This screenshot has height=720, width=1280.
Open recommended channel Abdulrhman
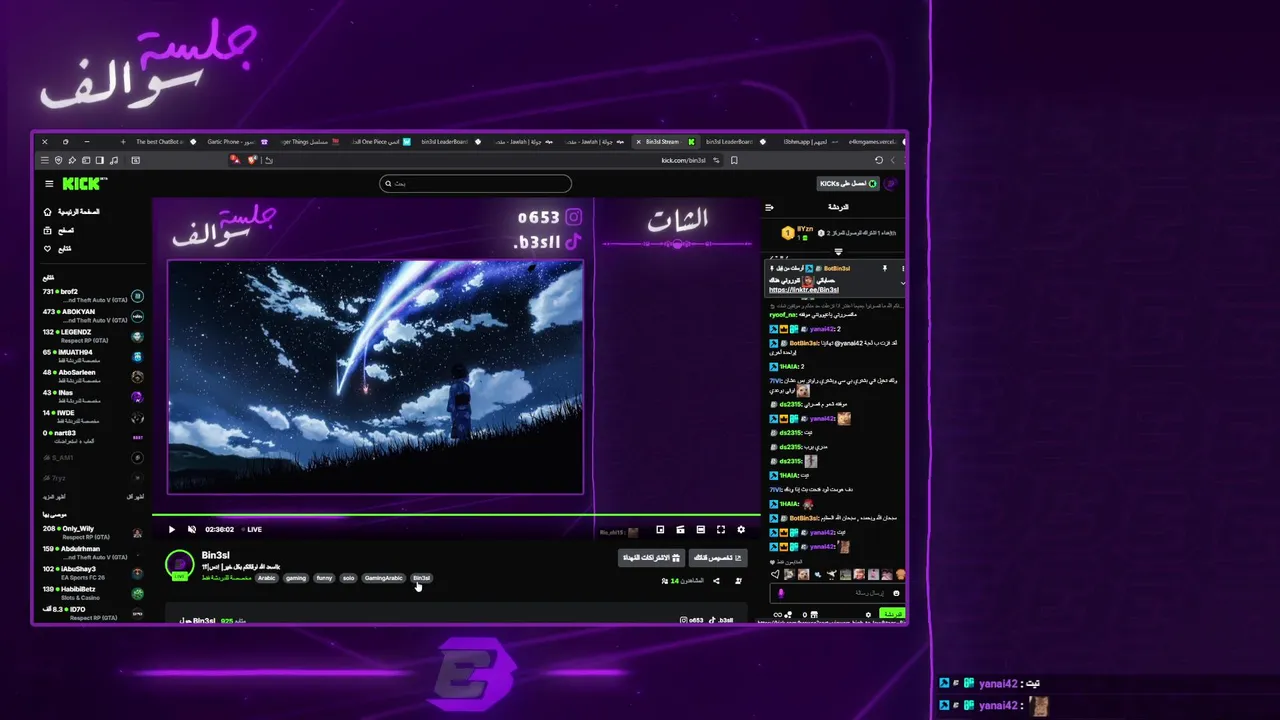point(93,552)
